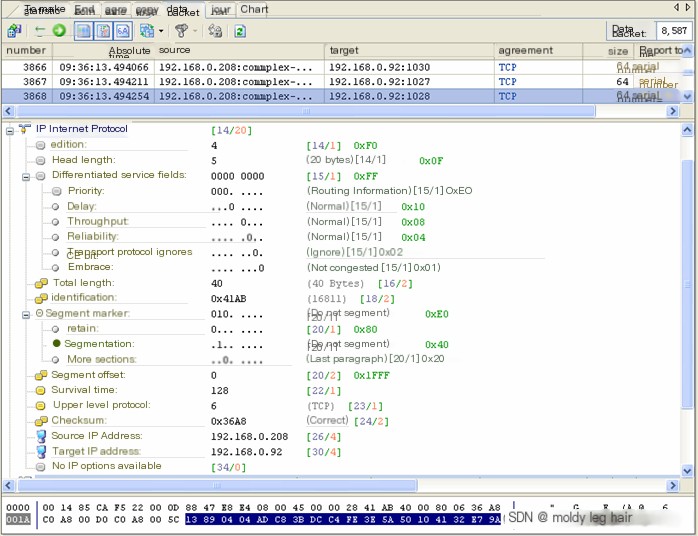The image size is (698, 536).
Task: Click the Reliability field bullet icon
Action: 55,237
